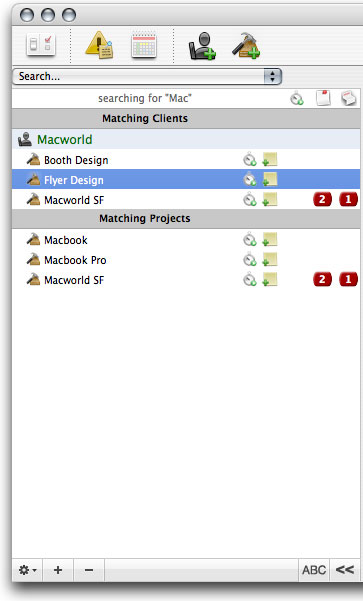Click the pinned note icon in search header
The width and height of the screenshot is (363, 601).
(323, 98)
